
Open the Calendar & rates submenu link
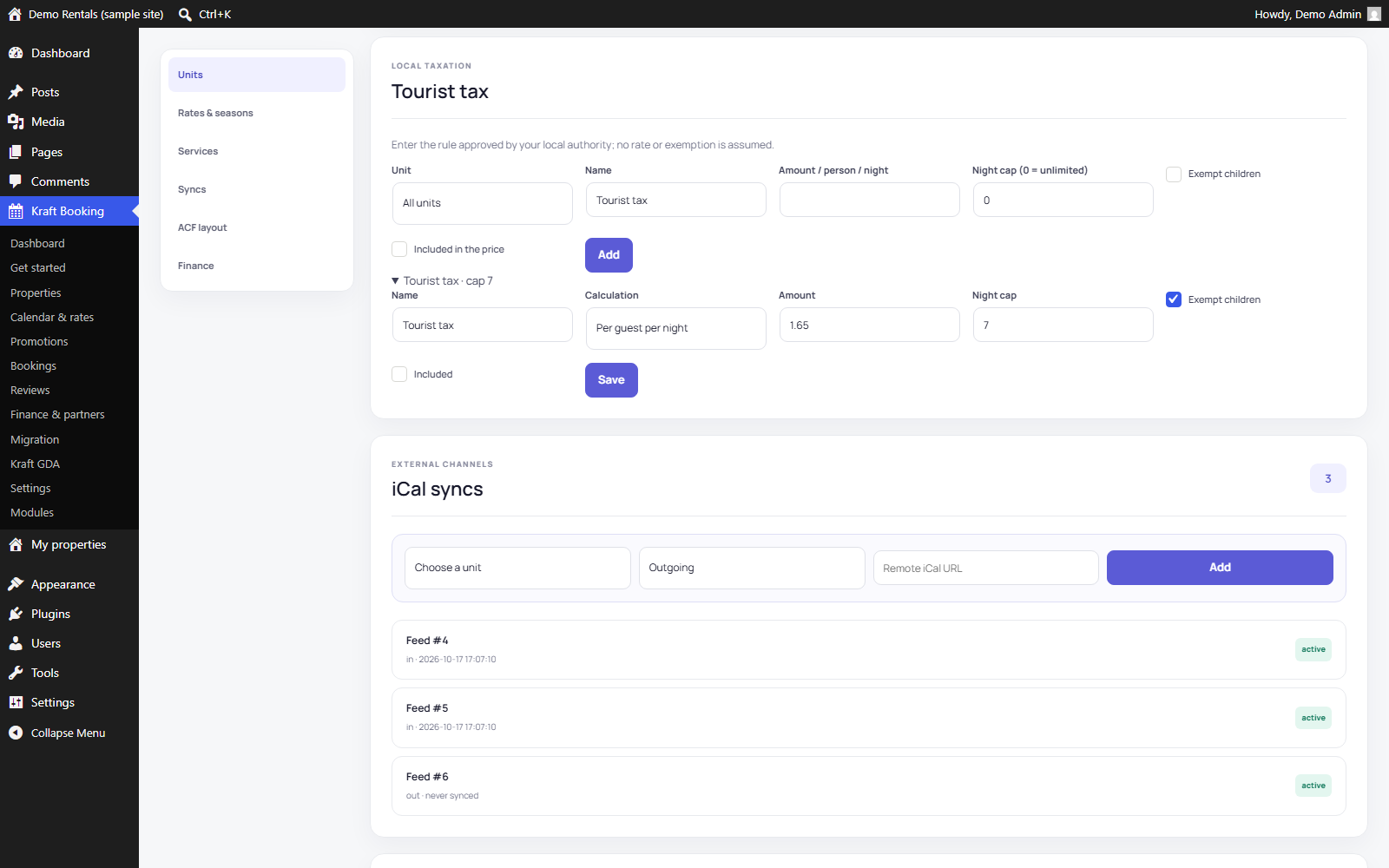tap(52, 318)
